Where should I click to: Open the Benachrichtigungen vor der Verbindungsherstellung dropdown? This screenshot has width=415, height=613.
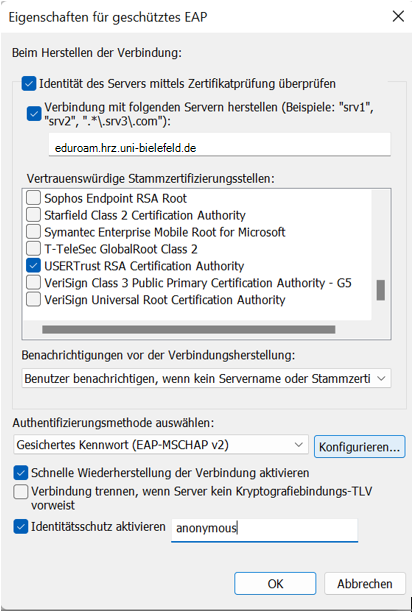pyautogui.click(x=206, y=378)
